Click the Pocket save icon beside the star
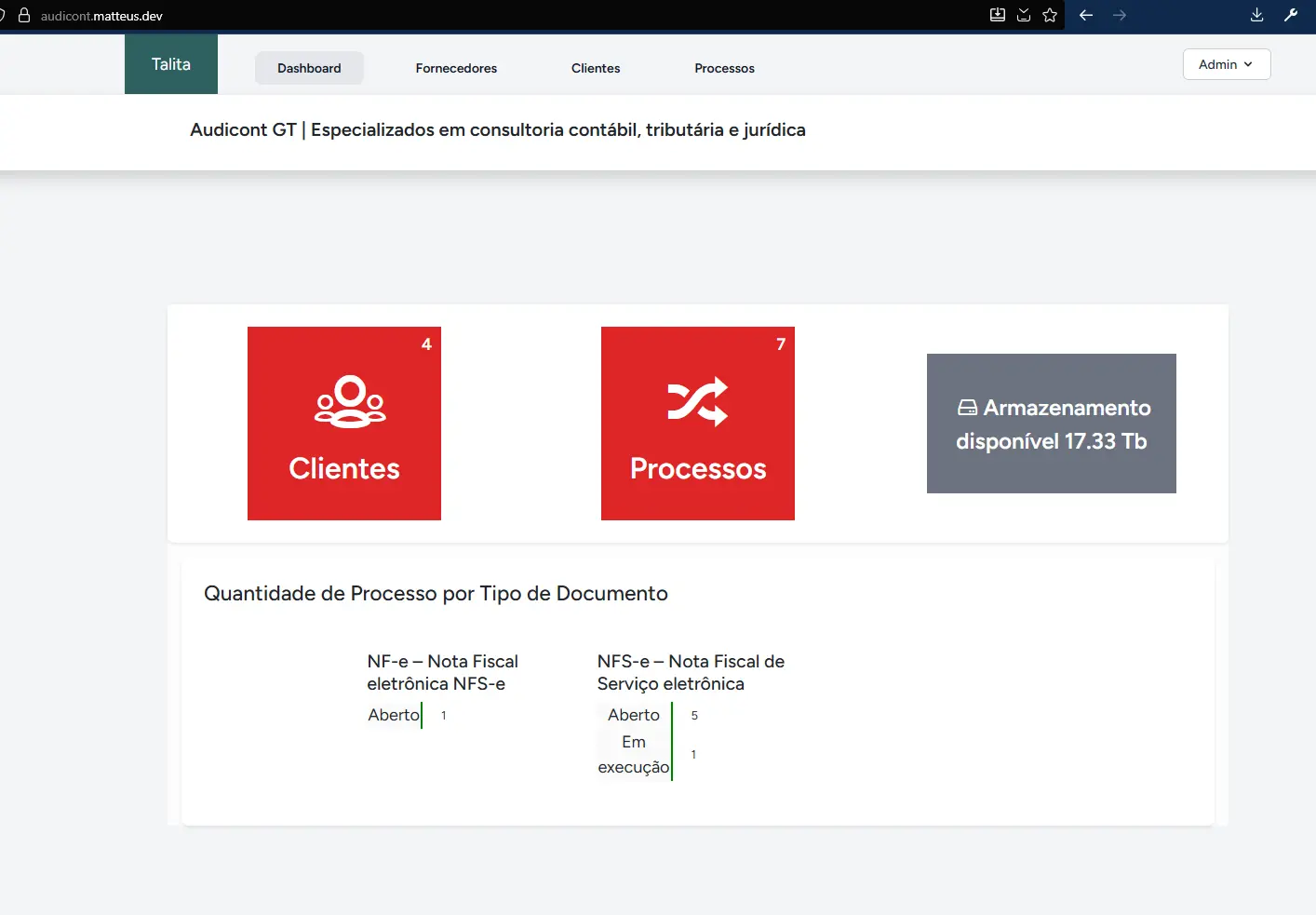1316x915 pixels. pyautogui.click(x=1024, y=15)
